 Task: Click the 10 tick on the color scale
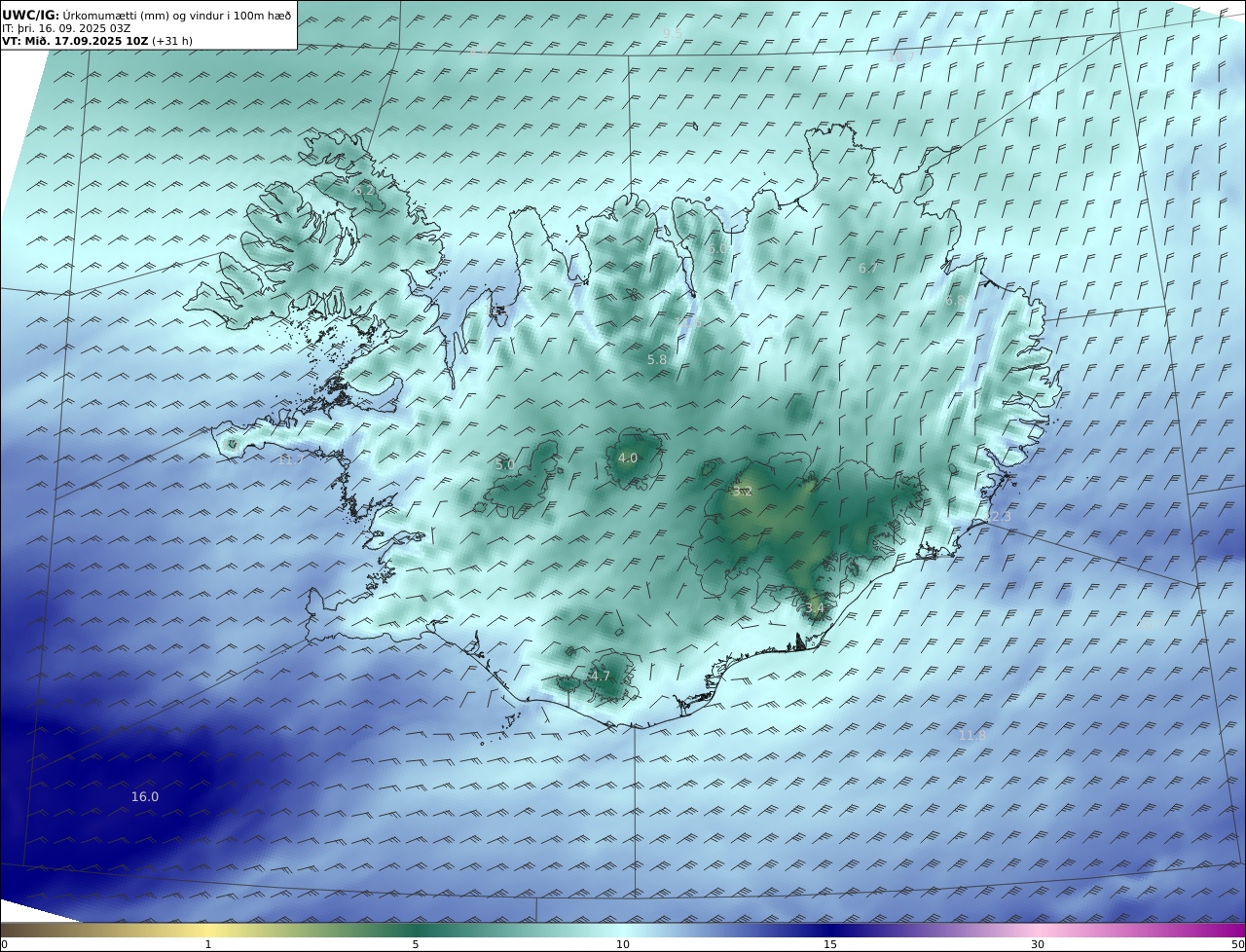623,944
